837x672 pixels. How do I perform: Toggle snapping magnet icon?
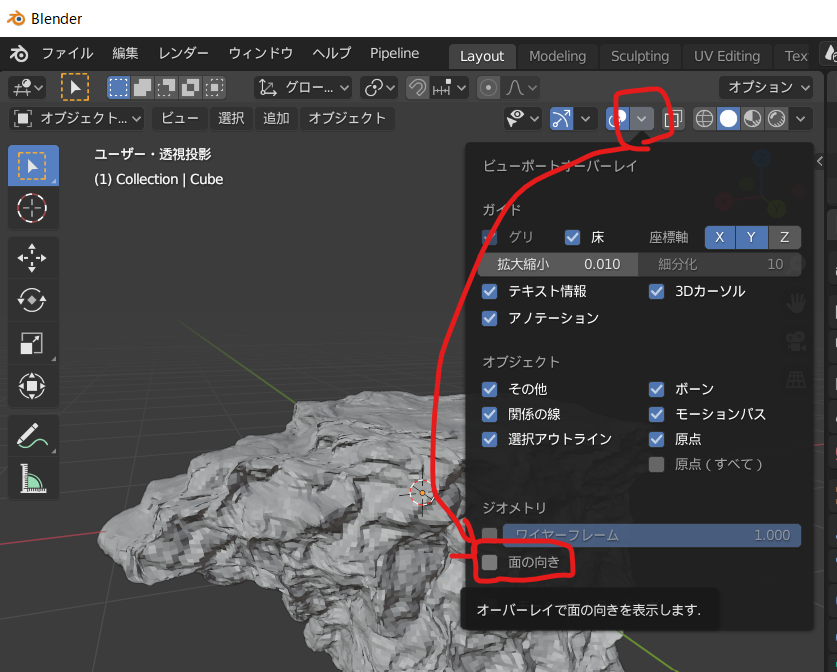point(417,87)
